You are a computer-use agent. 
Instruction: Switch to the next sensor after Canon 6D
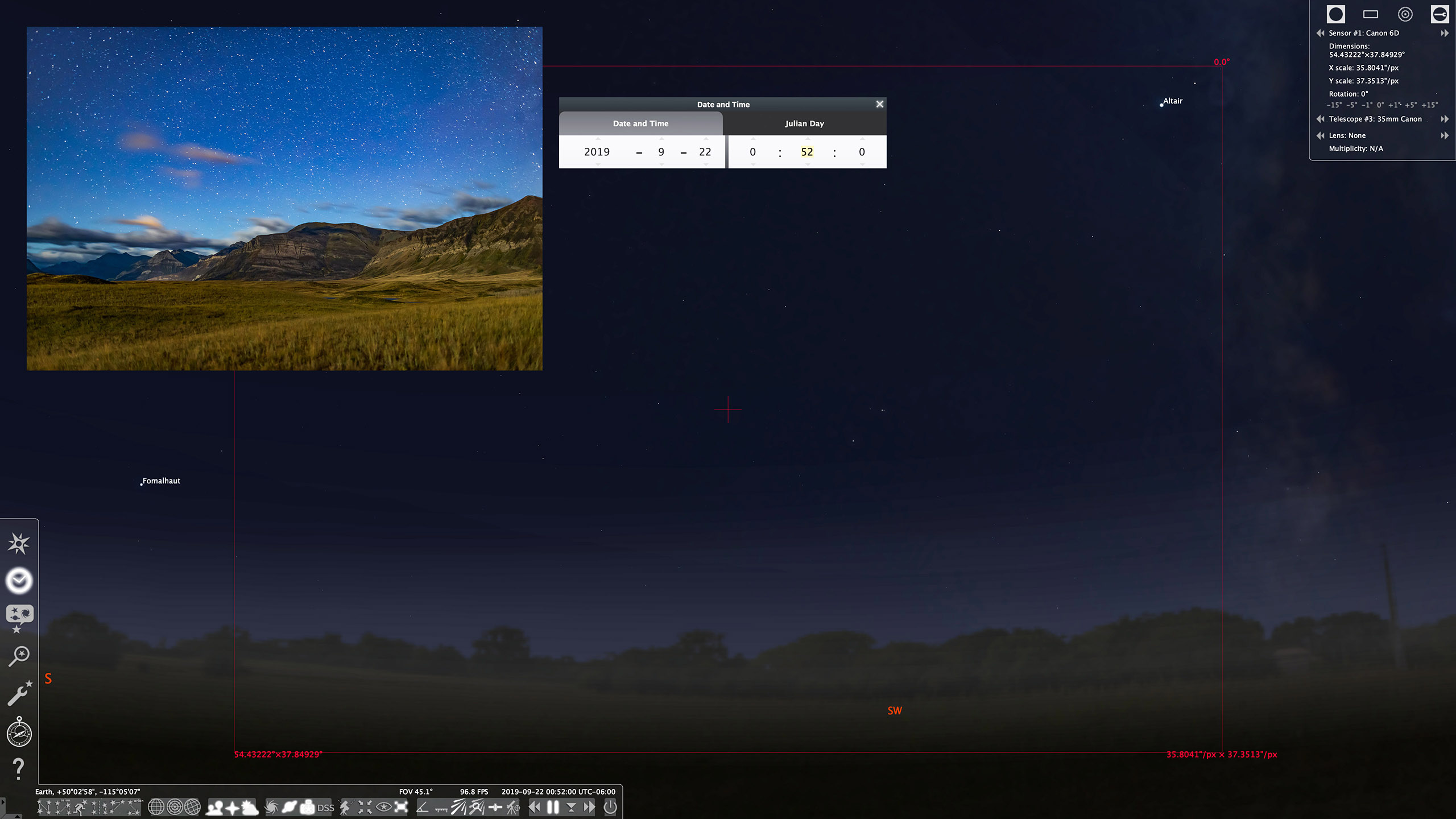coord(1446,33)
